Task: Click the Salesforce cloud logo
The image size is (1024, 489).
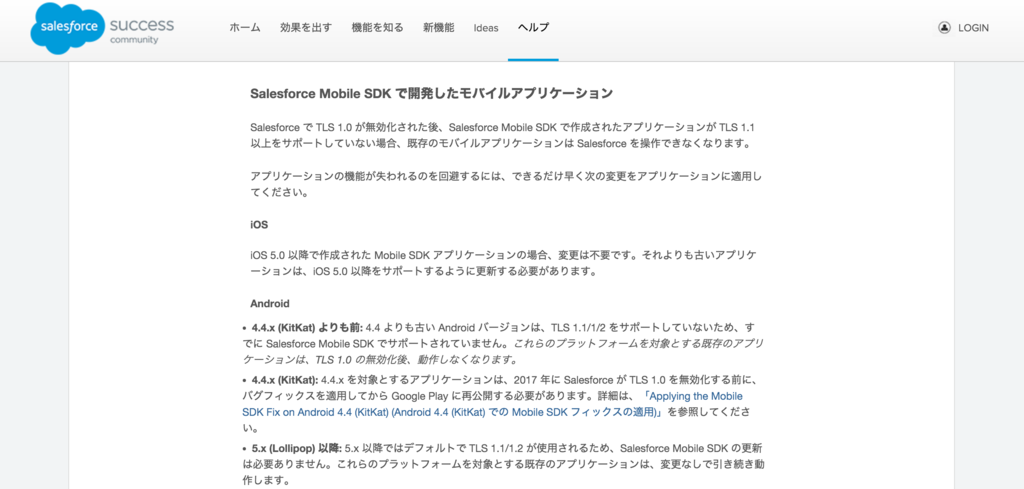Action: click(67, 28)
